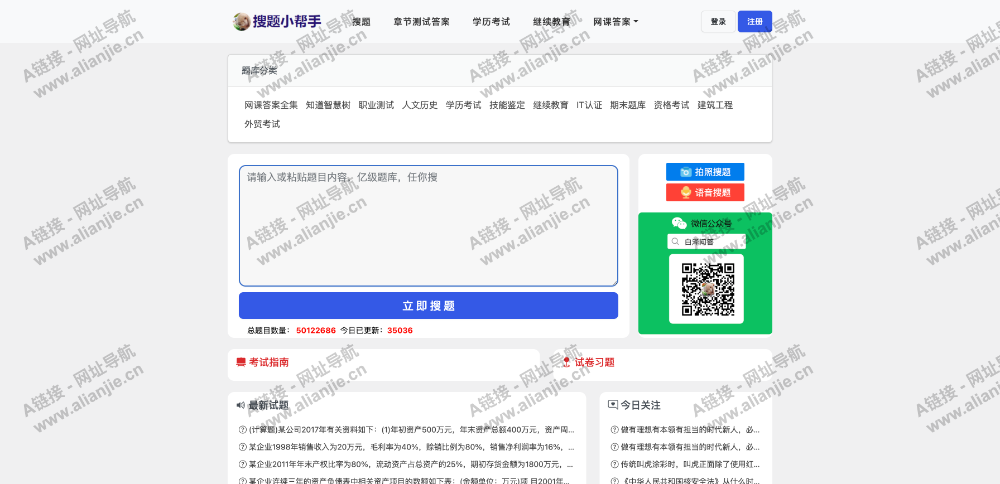Click the pin icon beside 试卷习题
Viewport: 1000px width, 484px height.
pos(566,362)
